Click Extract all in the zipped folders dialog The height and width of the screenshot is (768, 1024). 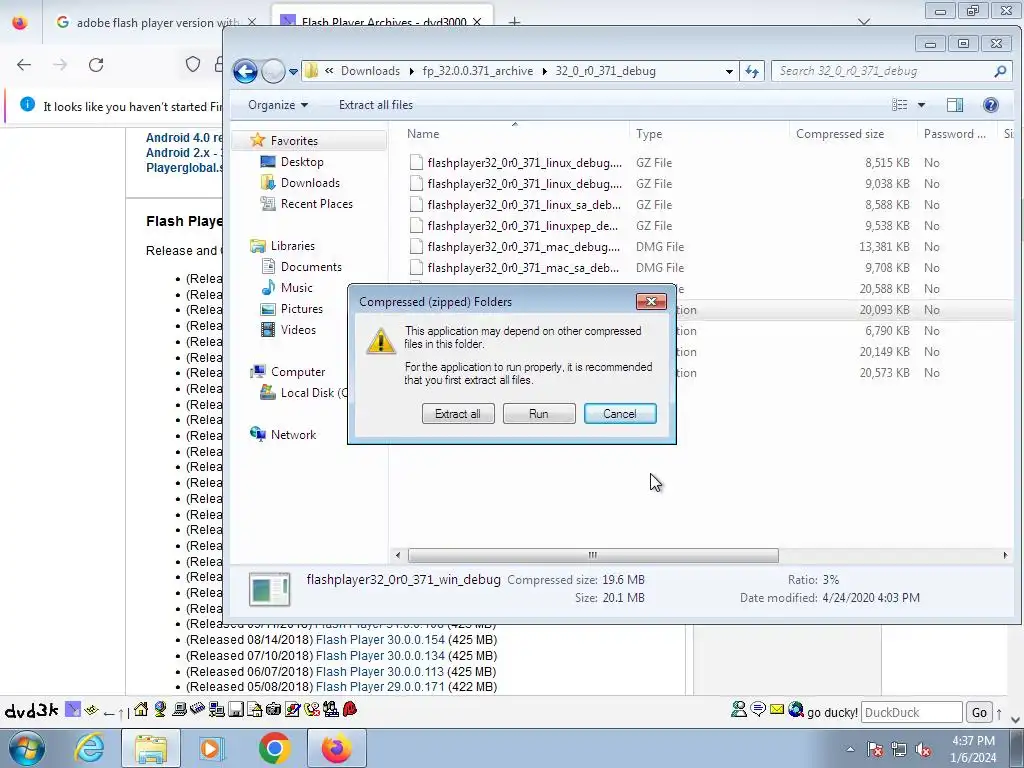(458, 413)
